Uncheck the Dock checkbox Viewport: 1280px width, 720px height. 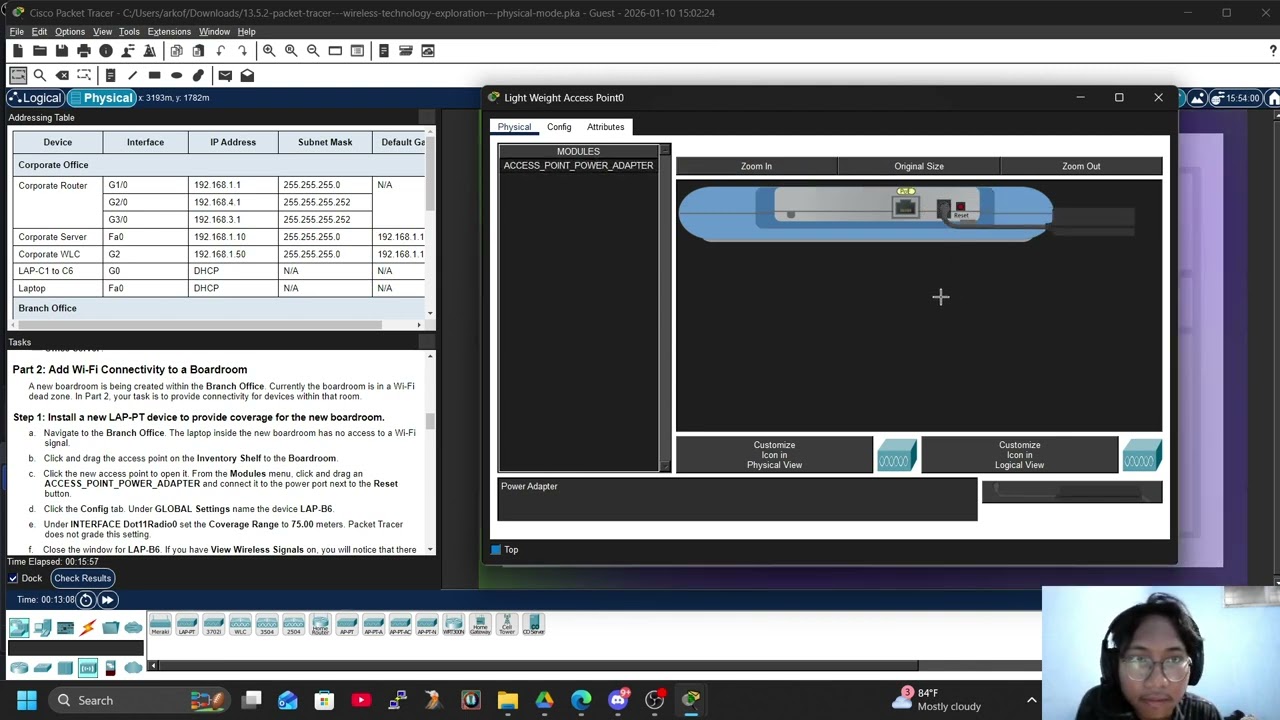click(14, 578)
